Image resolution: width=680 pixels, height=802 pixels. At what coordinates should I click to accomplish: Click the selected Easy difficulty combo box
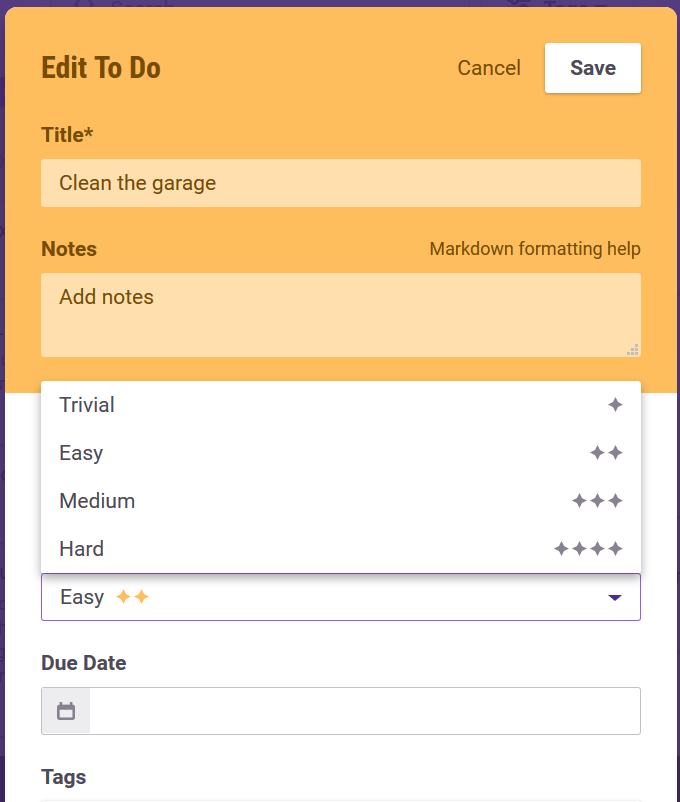340,597
